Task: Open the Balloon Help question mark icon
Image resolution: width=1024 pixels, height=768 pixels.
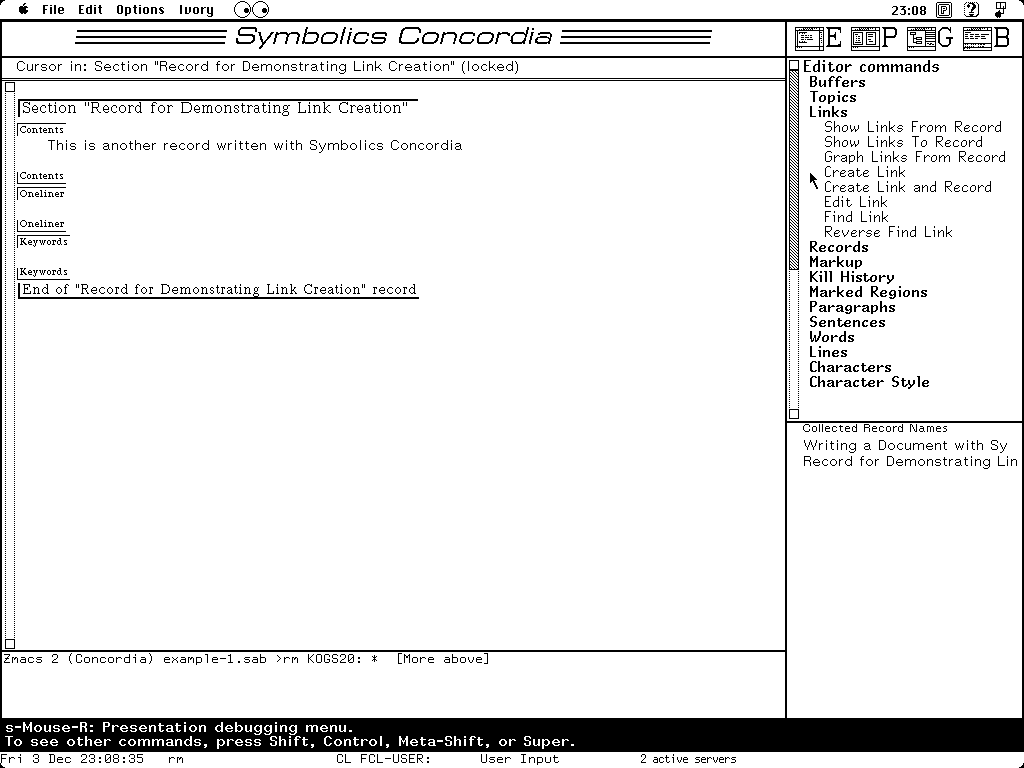Action: (x=972, y=10)
